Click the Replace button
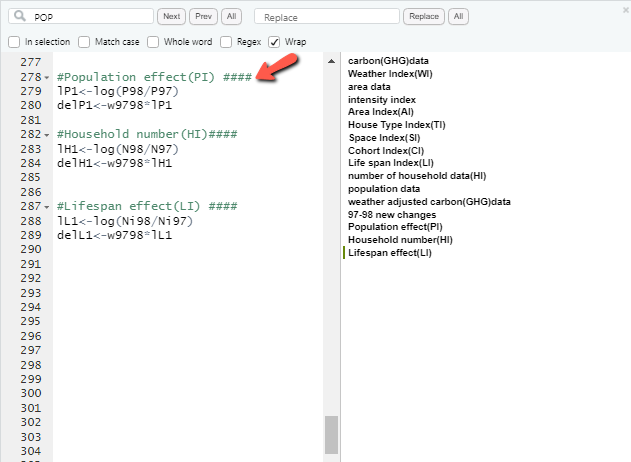Screen dimensions: 631x462 [424, 16]
